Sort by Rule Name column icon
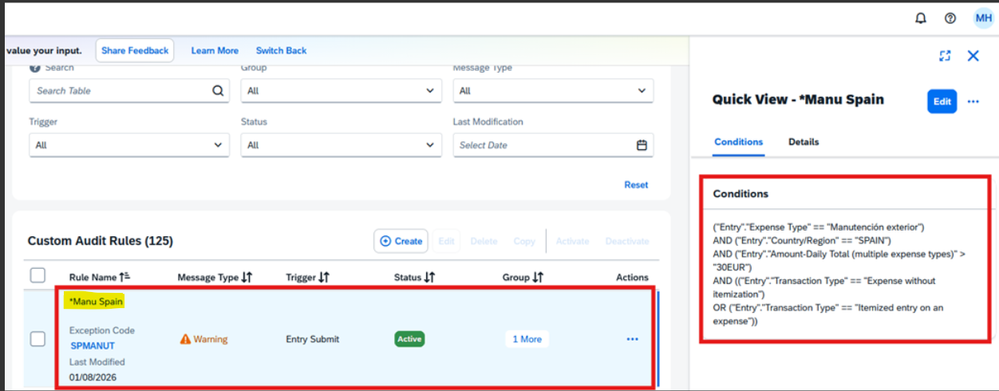This screenshot has width=999, height=391. (x=124, y=277)
